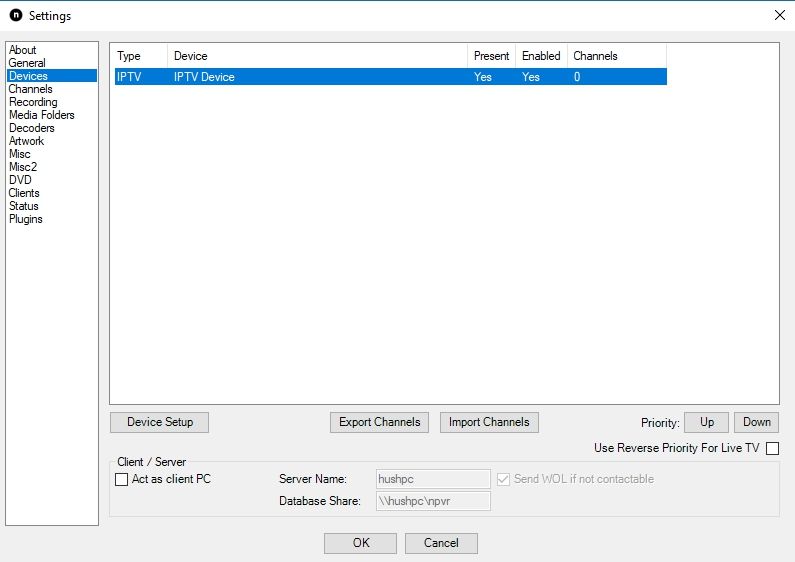Viewport: 795px width, 562px height.
Task: Click Import Channels button
Action: pyautogui.click(x=489, y=422)
